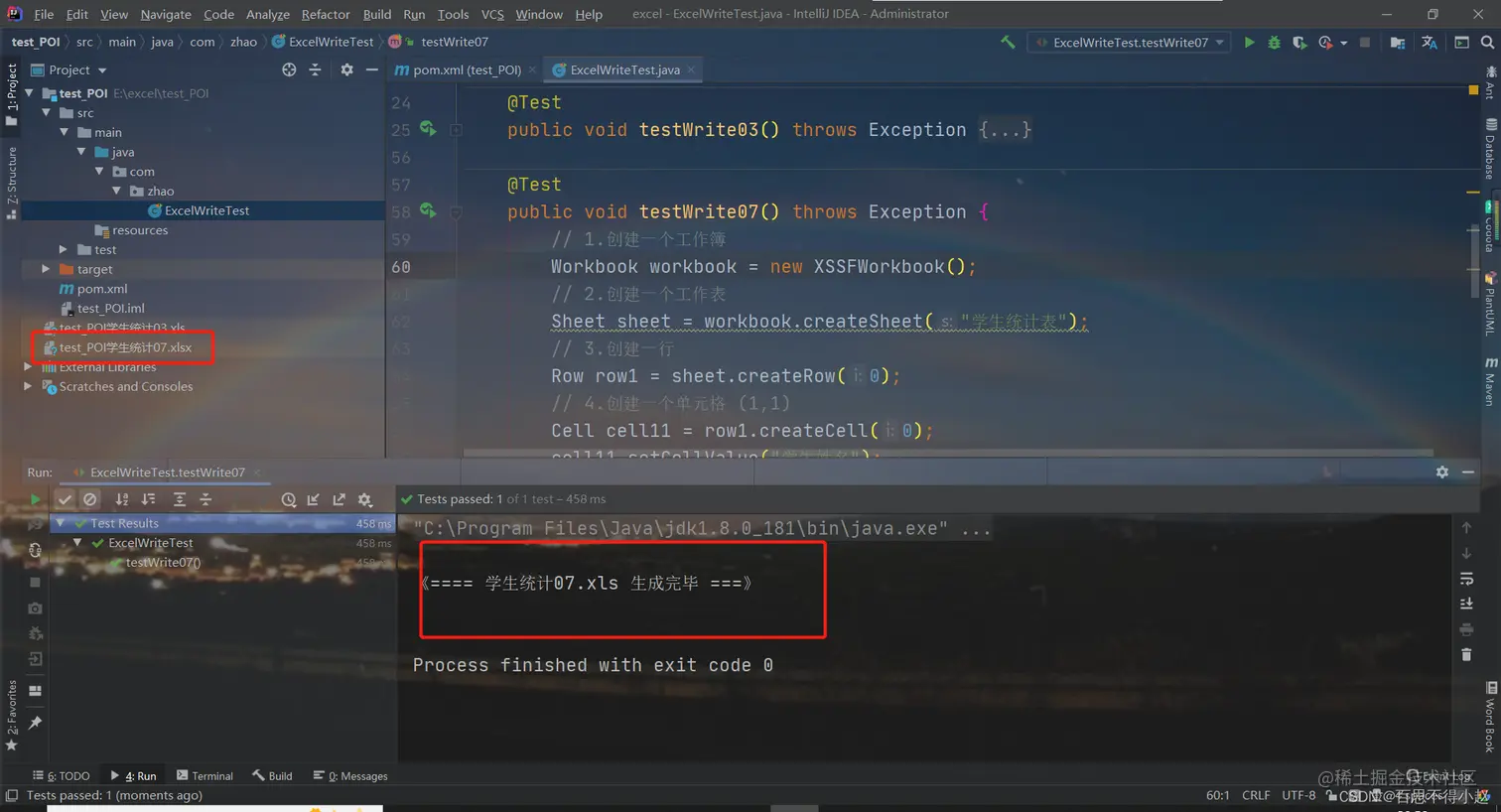Open the Refactor menu
Image resolution: width=1501 pixels, height=812 pixels.
pos(326,14)
